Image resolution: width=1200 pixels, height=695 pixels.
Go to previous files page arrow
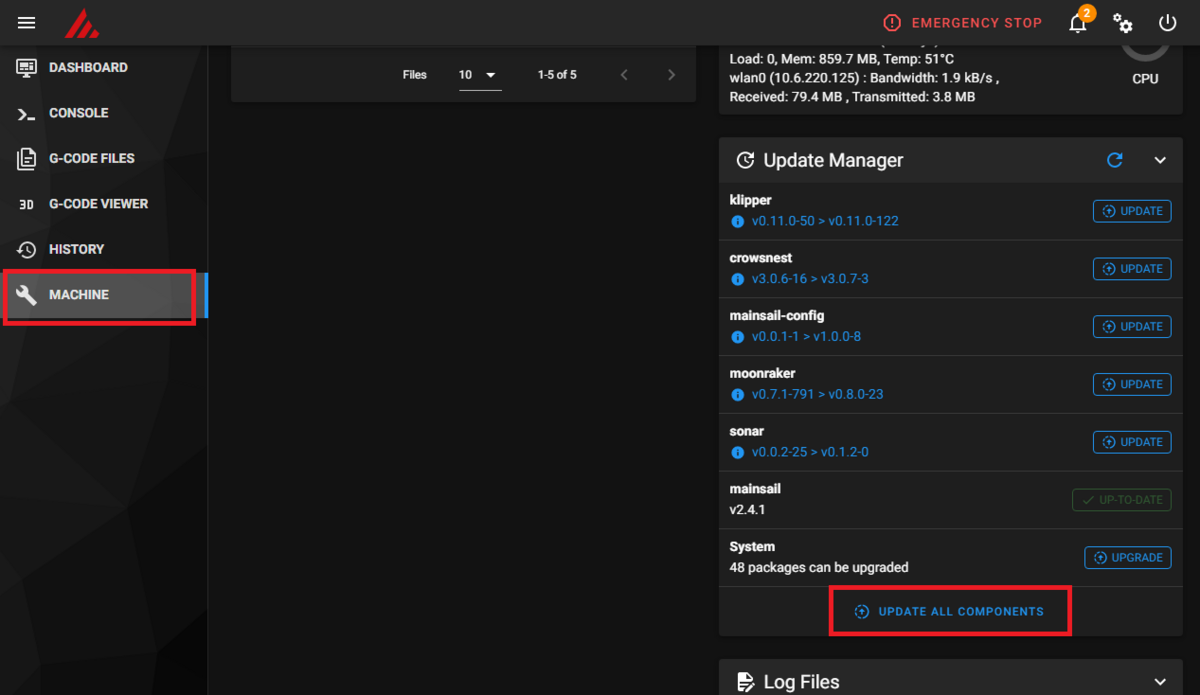(x=624, y=75)
